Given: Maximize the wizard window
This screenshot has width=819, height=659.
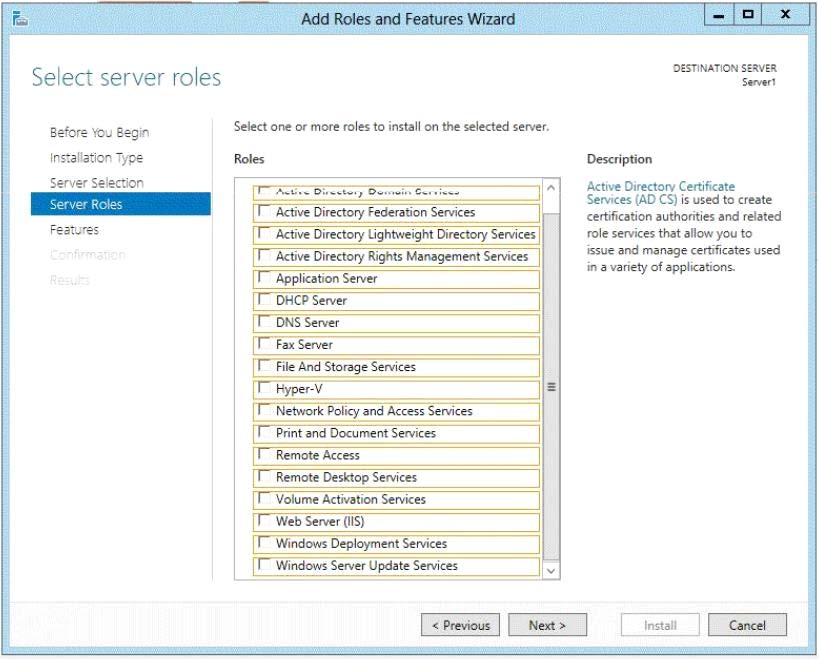Looking at the screenshot, I should [x=747, y=16].
